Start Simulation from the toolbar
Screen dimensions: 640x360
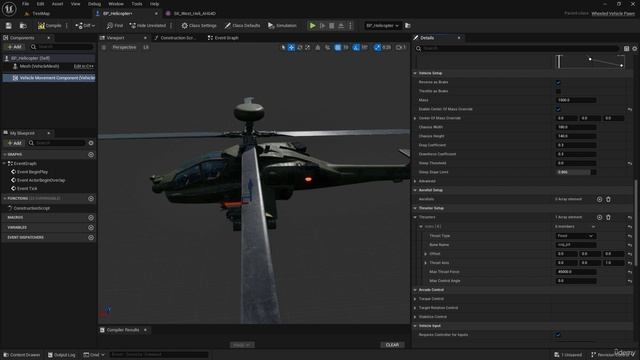tap(282, 26)
